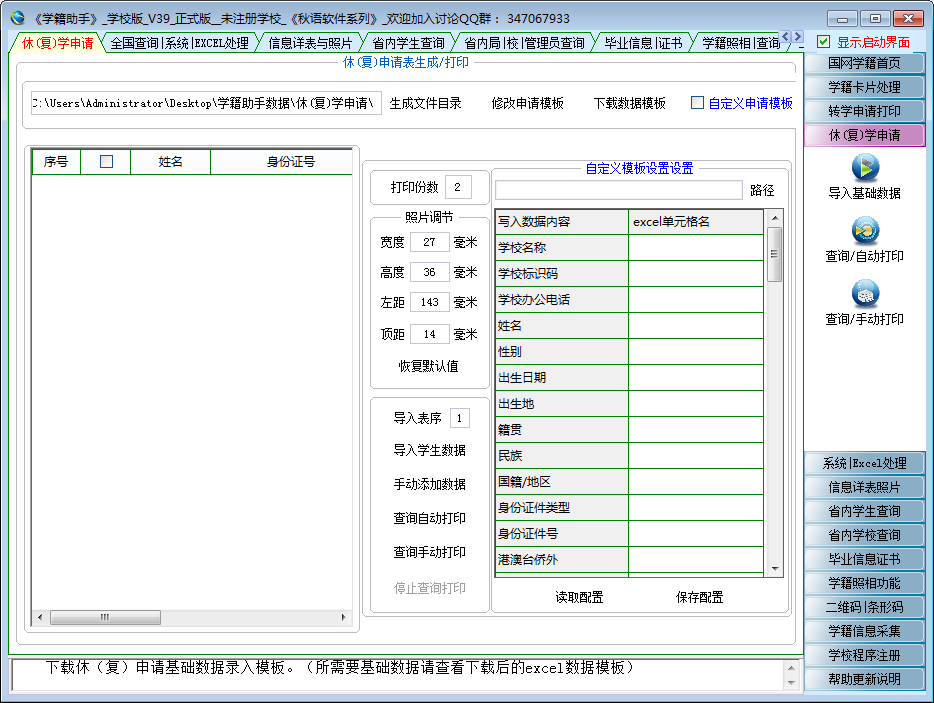Click the 查询/自动打印 icon
Screen dimensions: 934x703
tap(864, 230)
